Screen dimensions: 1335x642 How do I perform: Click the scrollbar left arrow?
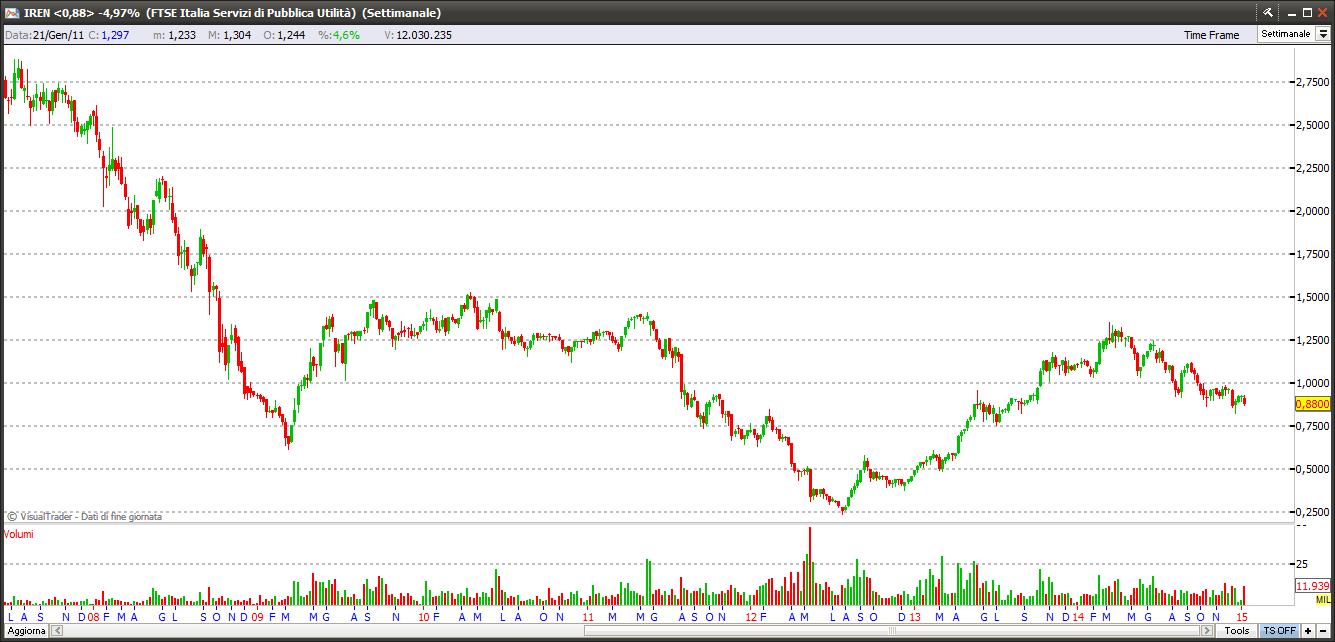tap(59, 631)
